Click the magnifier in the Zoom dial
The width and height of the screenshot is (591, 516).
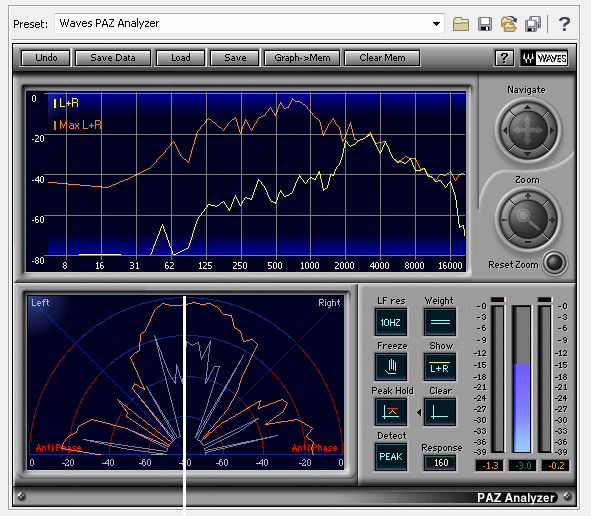[x=527, y=220]
